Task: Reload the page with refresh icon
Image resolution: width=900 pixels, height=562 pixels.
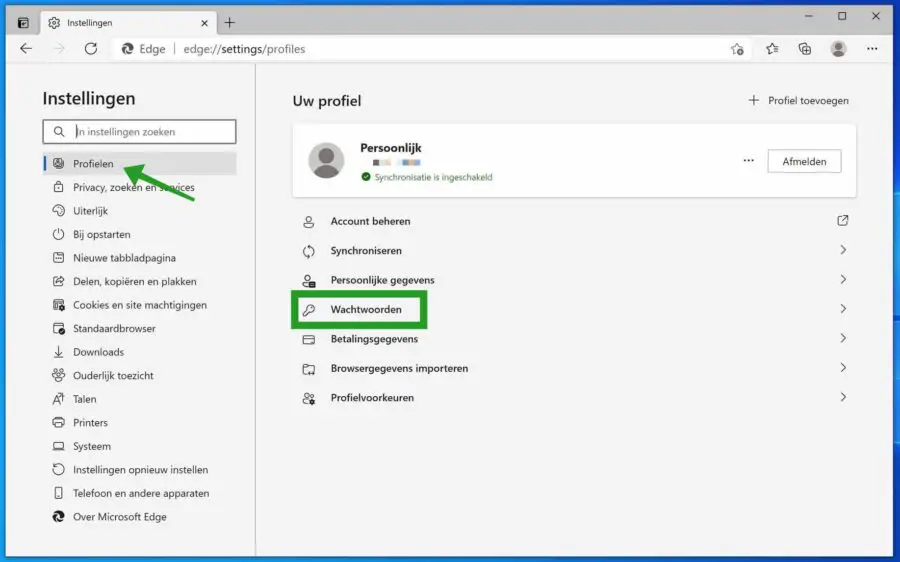Action: click(x=91, y=49)
